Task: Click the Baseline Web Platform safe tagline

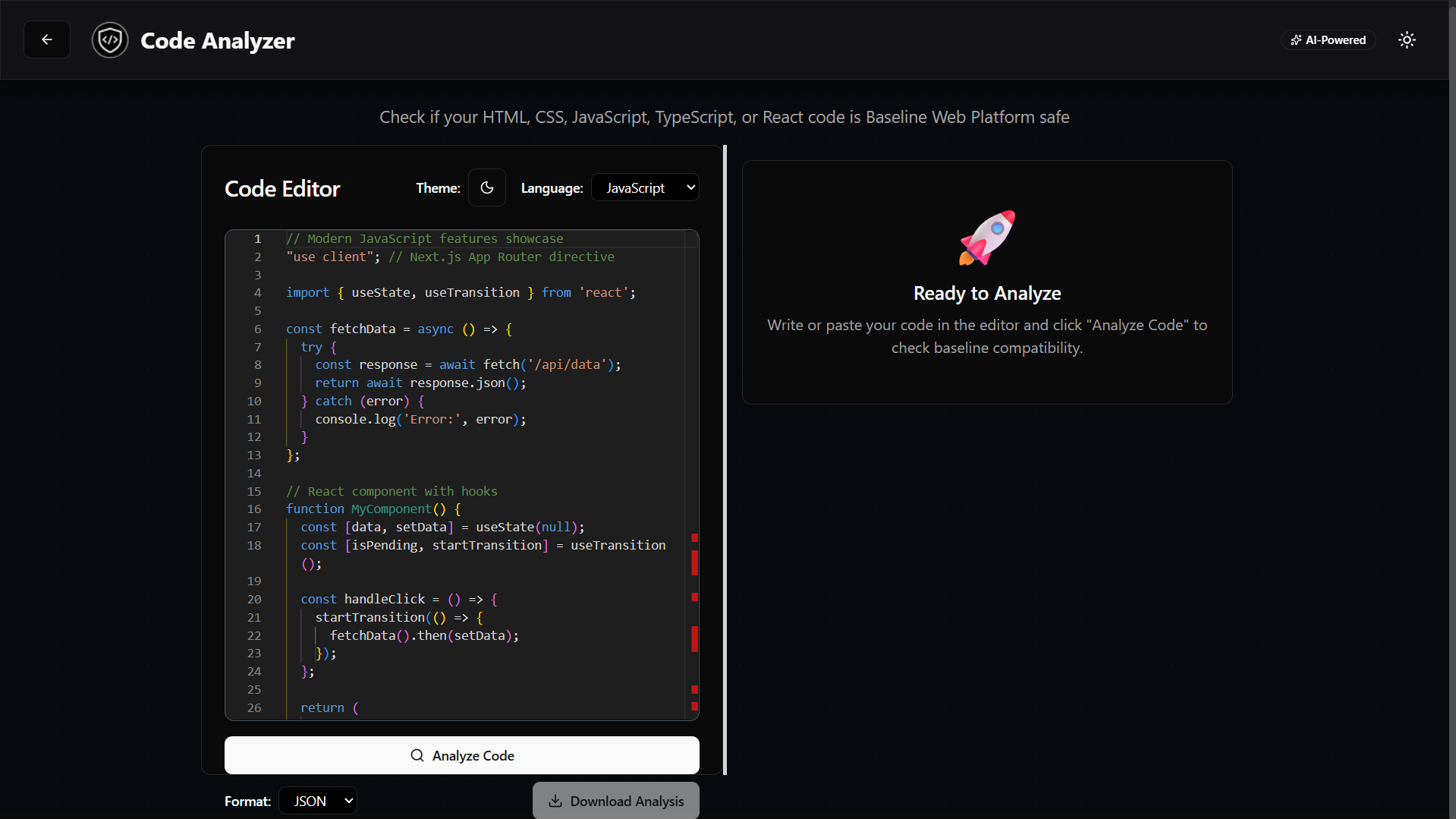Action: 725,117
